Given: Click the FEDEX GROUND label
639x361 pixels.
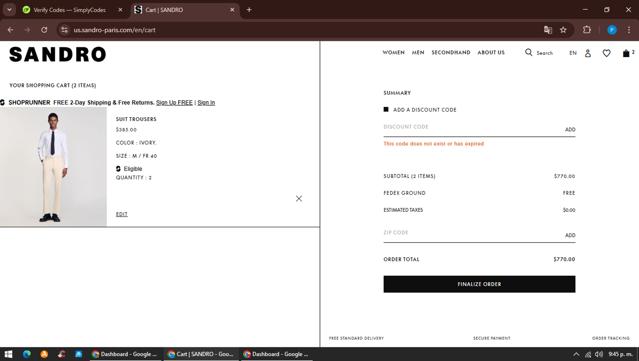Looking at the screenshot, I should pos(404,193).
